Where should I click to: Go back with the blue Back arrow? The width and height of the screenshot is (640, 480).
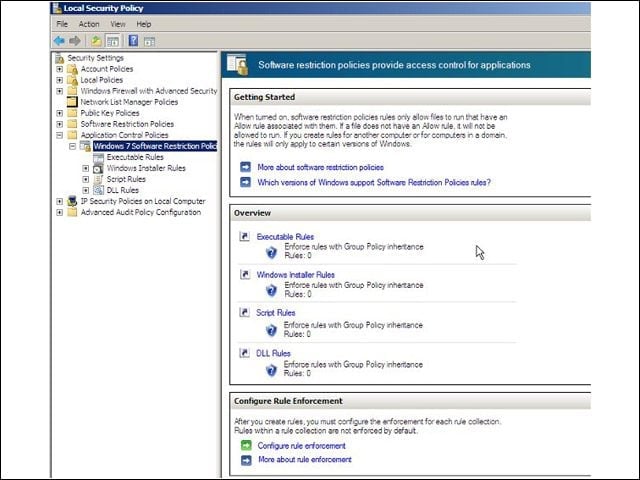tap(59, 41)
